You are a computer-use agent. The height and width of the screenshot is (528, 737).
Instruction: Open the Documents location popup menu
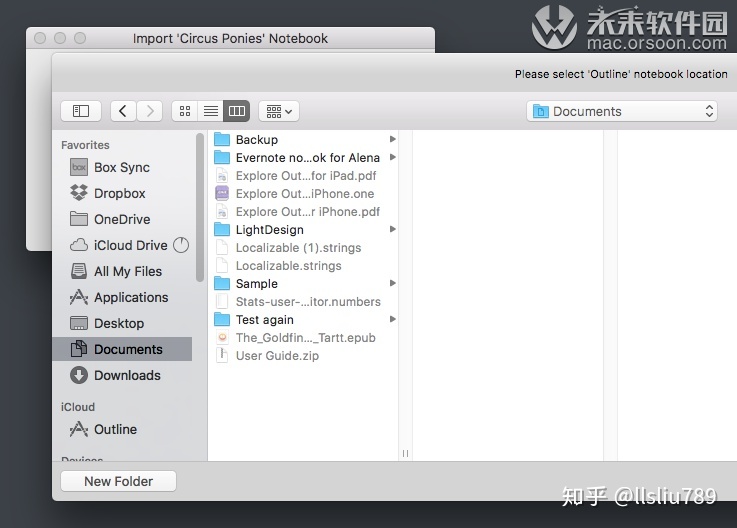click(x=622, y=111)
